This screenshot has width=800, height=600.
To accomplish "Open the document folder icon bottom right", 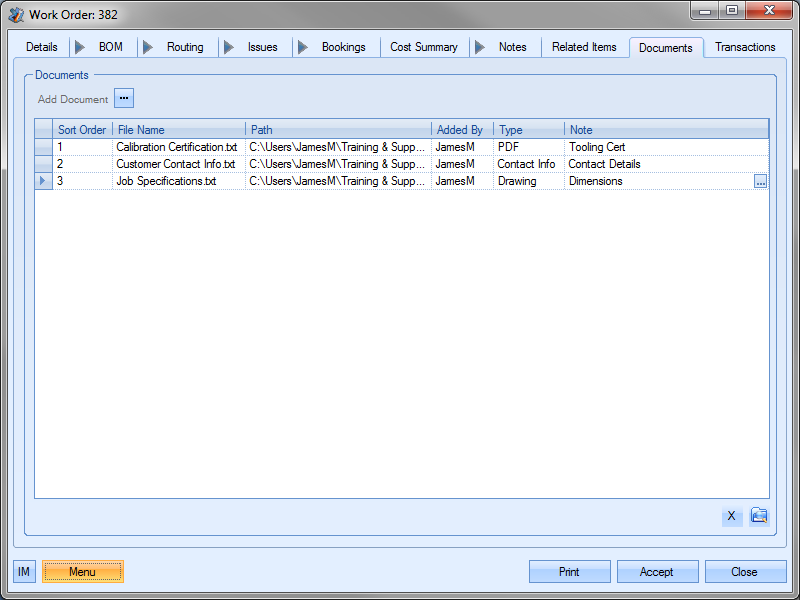I will [x=759, y=516].
